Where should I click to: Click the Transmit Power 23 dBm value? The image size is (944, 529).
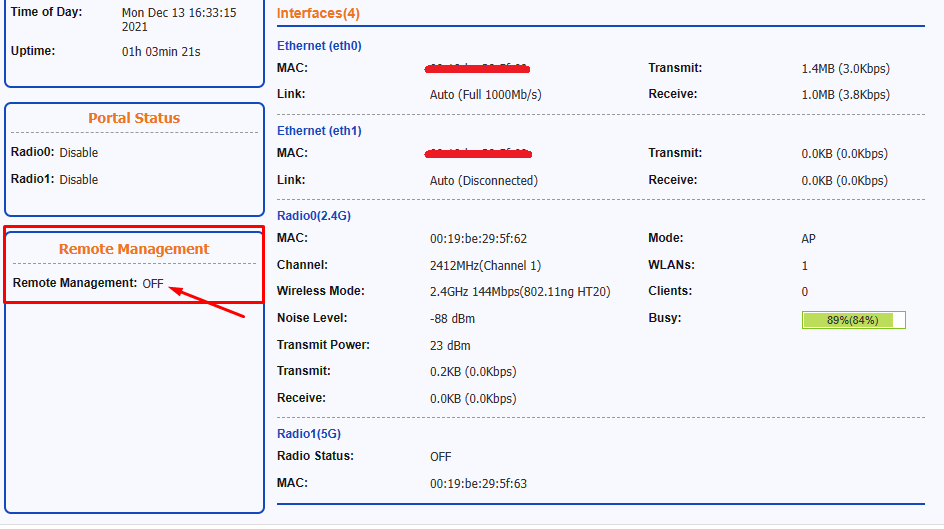(450, 345)
